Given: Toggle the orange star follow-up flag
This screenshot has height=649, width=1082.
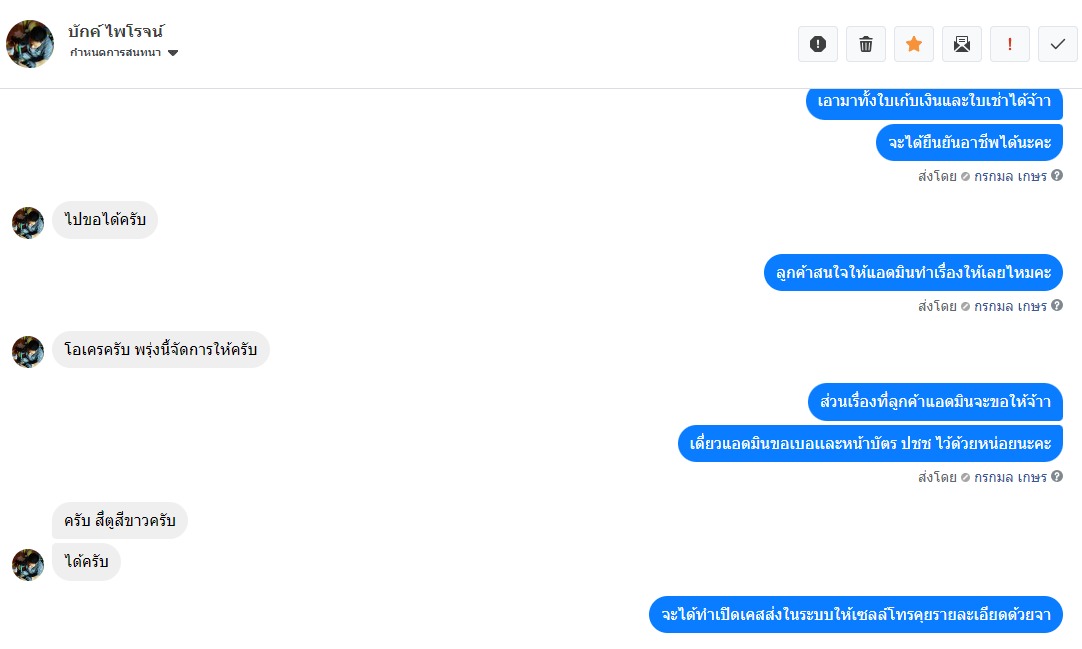Looking at the screenshot, I should [914, 44].
